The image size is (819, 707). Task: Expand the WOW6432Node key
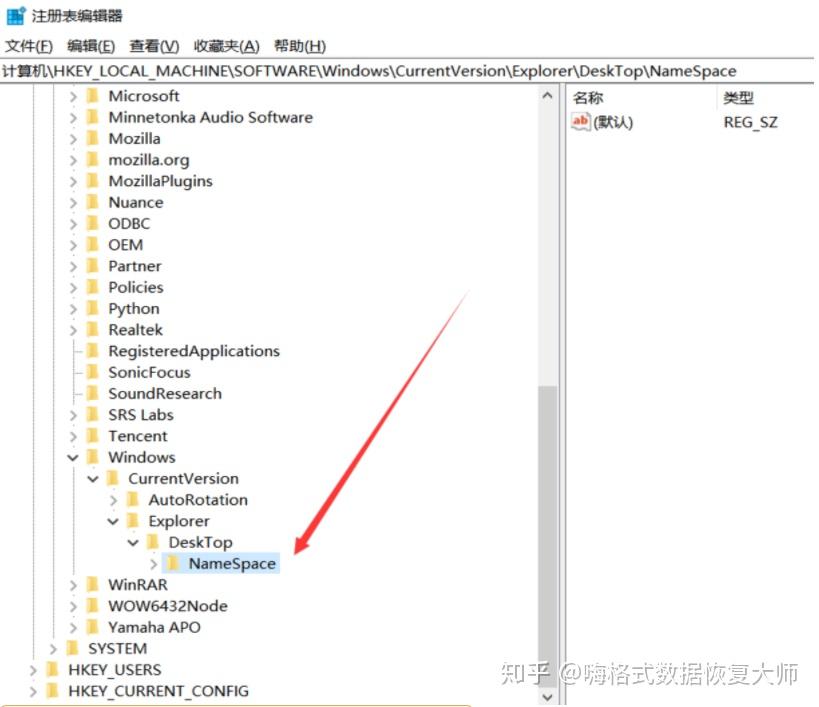pos(73,607)
